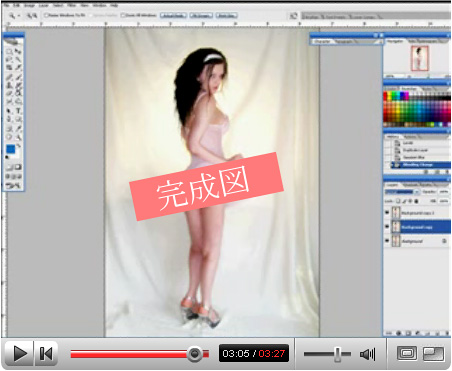Select the Slice tool
This screenshot has width=452, height=371.
pos(18,67)
